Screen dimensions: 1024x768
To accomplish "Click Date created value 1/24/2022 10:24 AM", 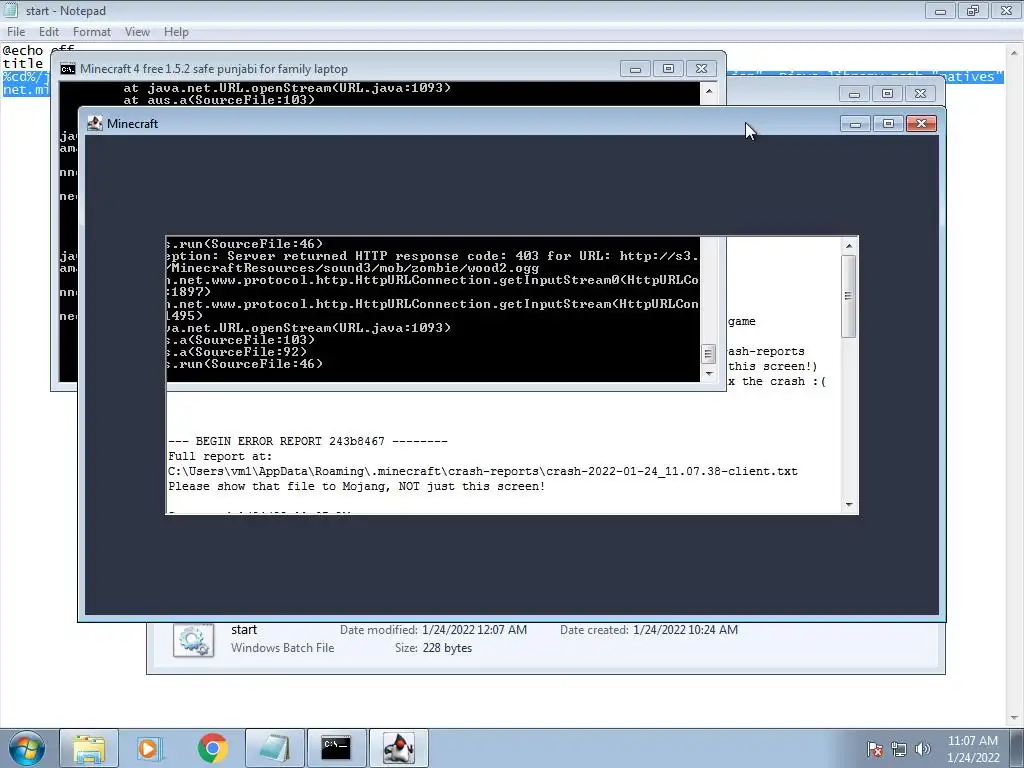I will 685,630.
